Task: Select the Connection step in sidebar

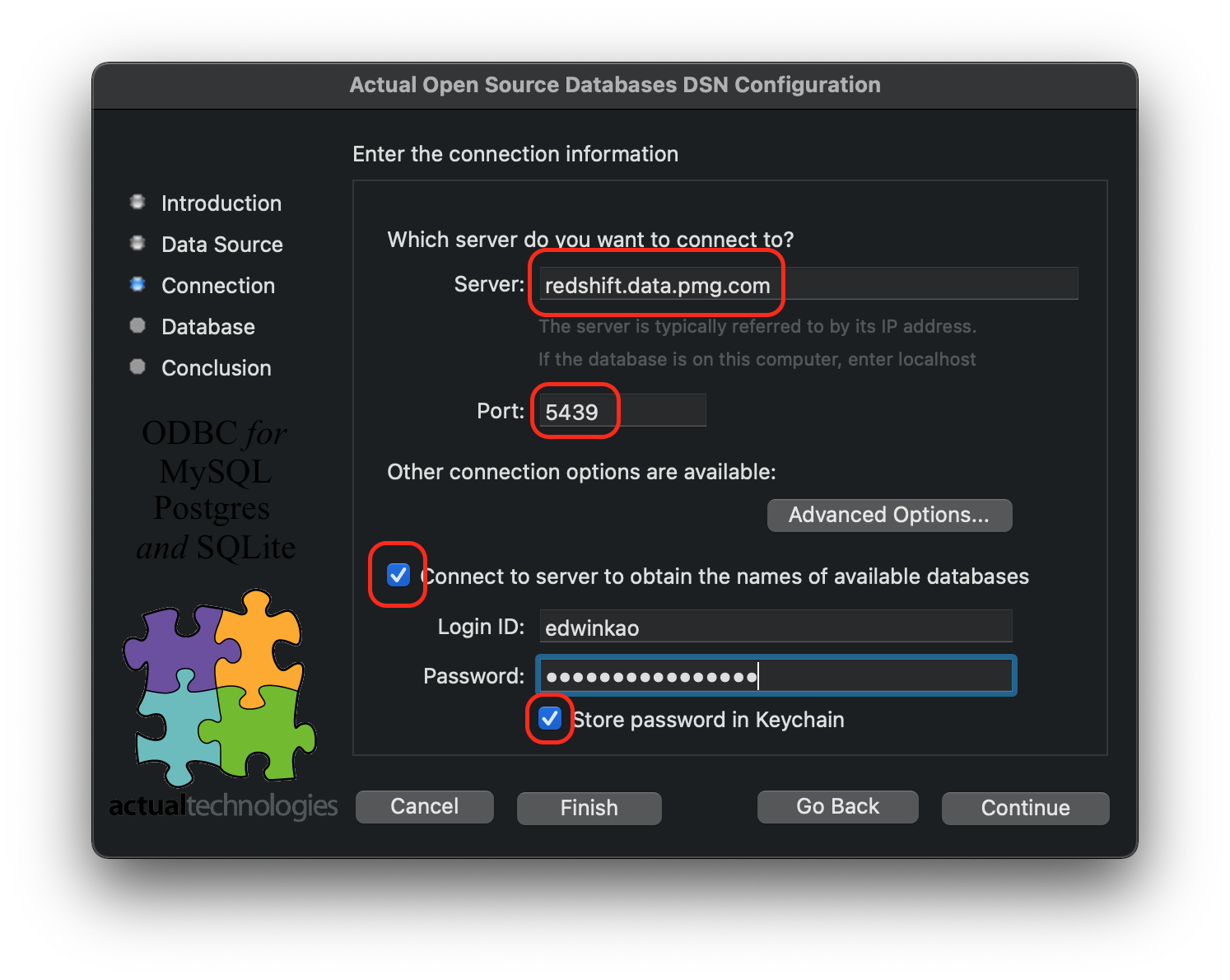Action: pos(218,285)
